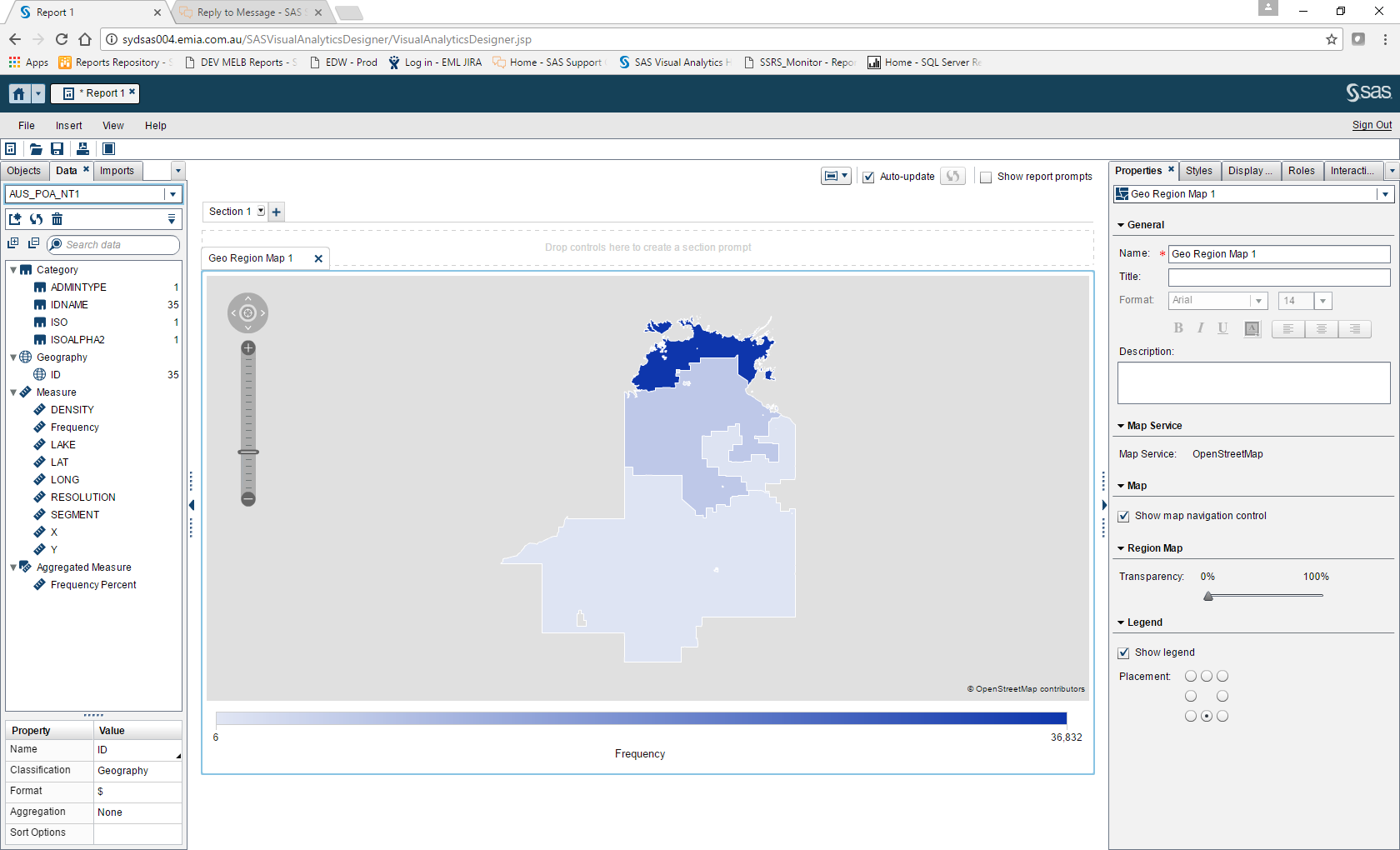The height and width of the screenshot is (850, 1400).
Task: Collapse the Map Service section
Action: click(x=1121, y=425)
